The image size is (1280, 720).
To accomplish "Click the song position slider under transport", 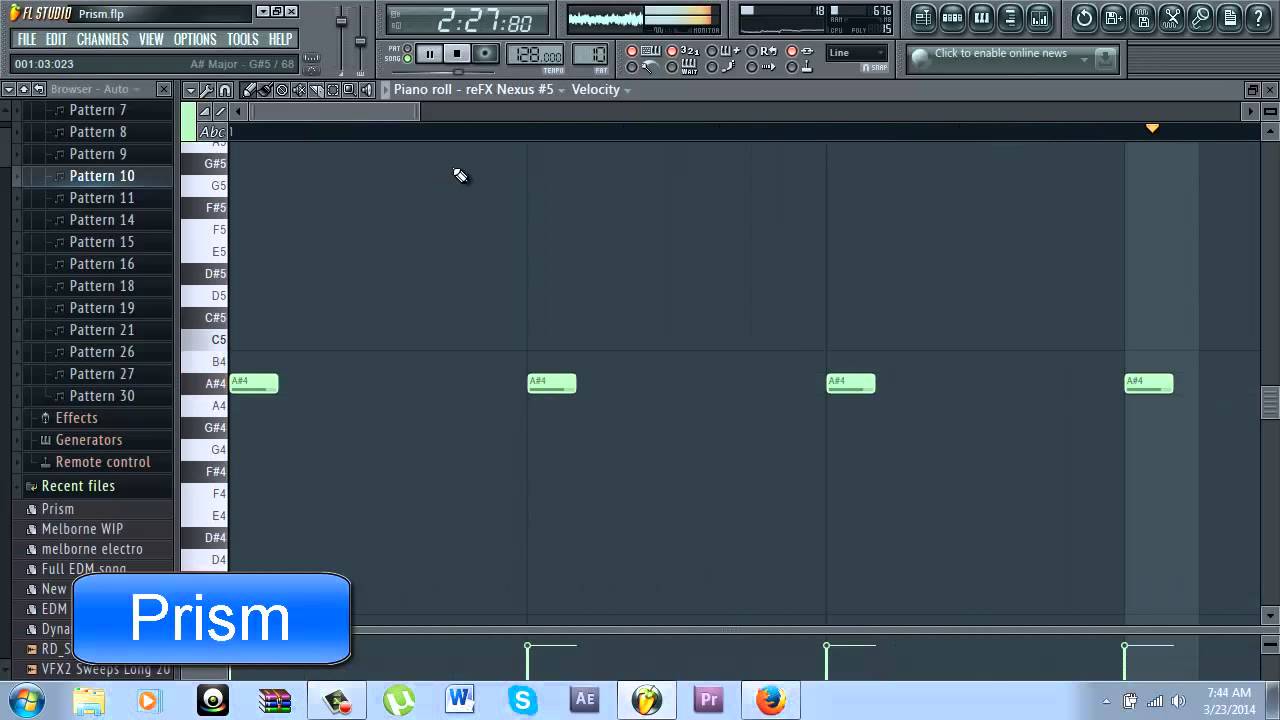I will pos(444,72).
